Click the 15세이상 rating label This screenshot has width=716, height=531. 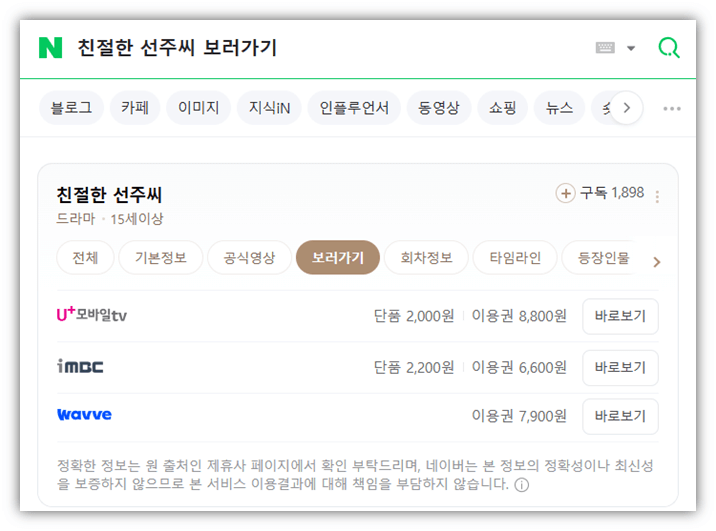point(137,219)
